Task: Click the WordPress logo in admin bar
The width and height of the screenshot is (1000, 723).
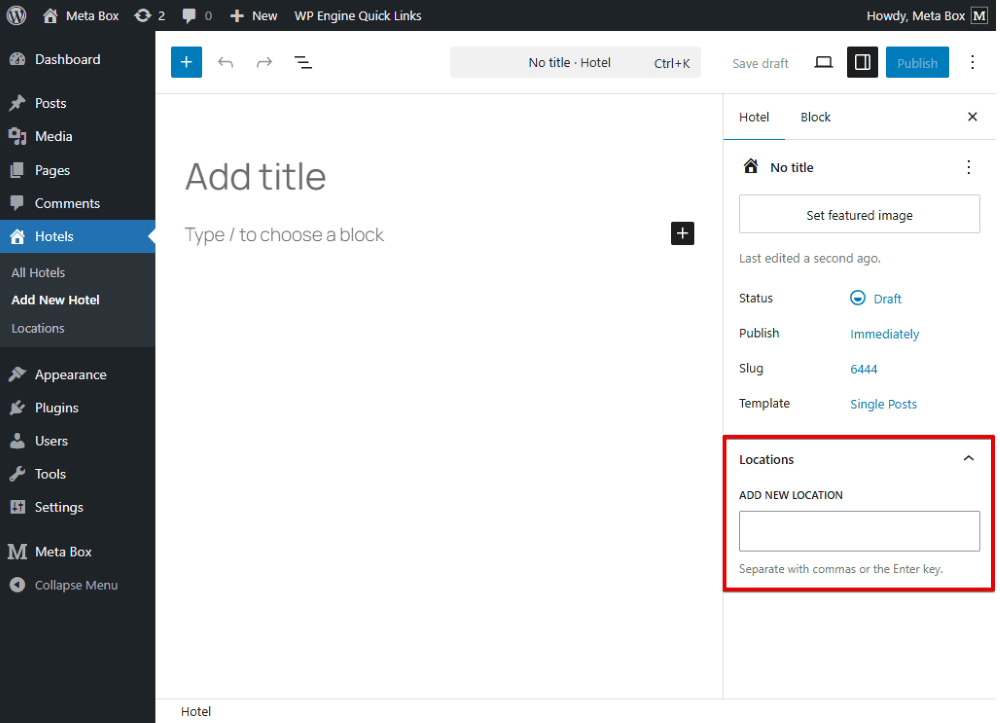Action: pyautogui.click(x=16, y=15)
